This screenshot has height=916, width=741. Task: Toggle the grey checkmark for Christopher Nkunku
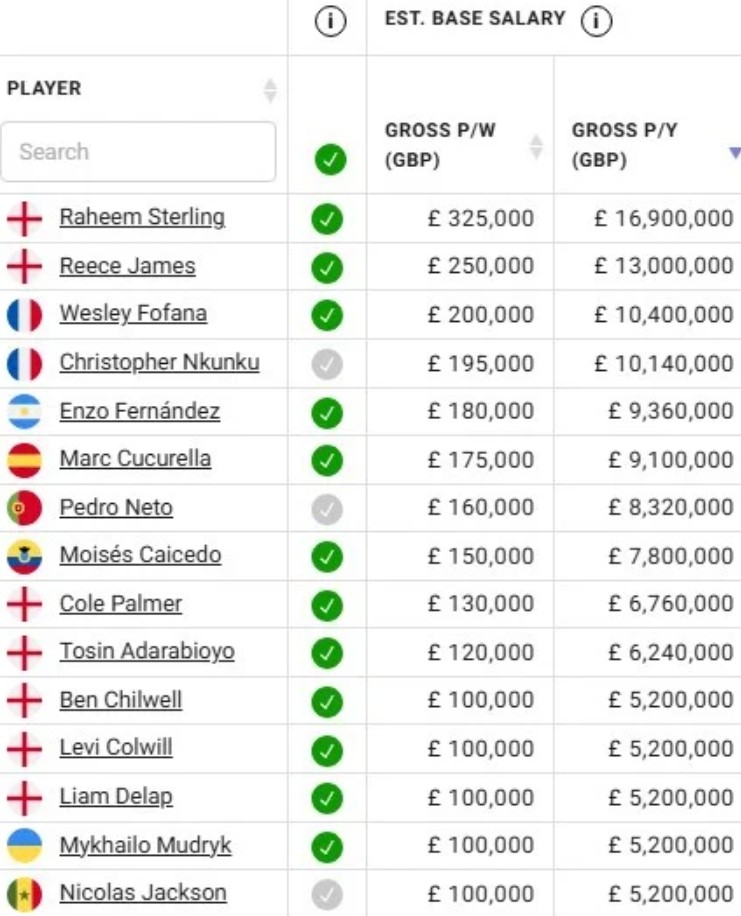[x=327, y=364]
